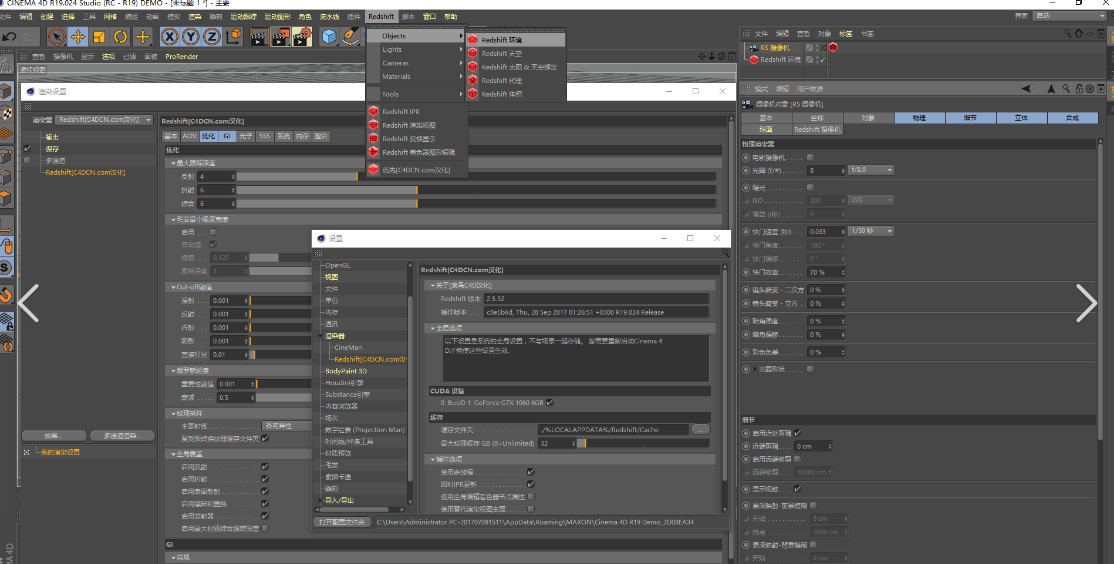The height and width of the screenshot is (564, 1114).
Task: Collapse the Cut-off threshold section
Action: [x=173, y=288]
